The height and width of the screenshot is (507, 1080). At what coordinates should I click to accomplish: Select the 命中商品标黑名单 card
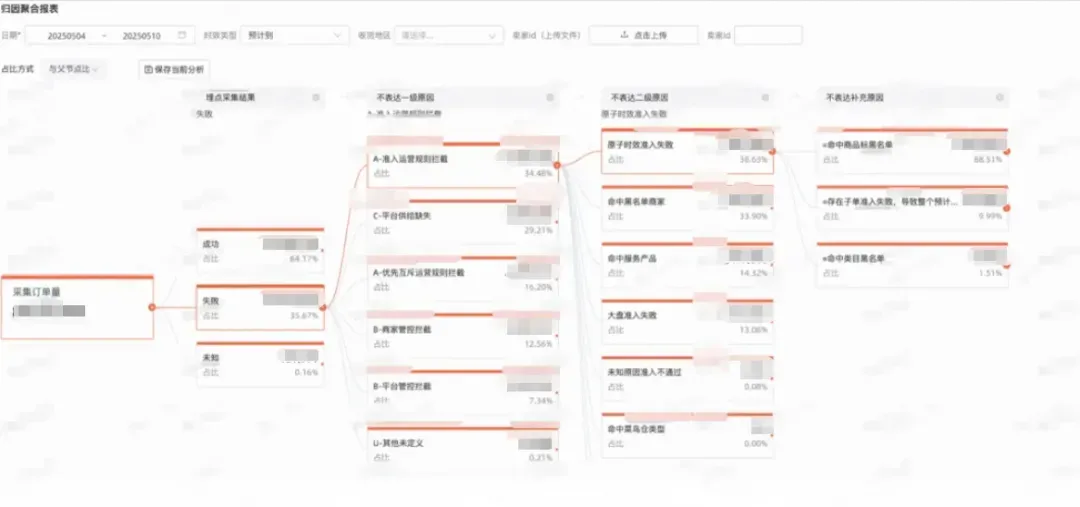(913, 152)
